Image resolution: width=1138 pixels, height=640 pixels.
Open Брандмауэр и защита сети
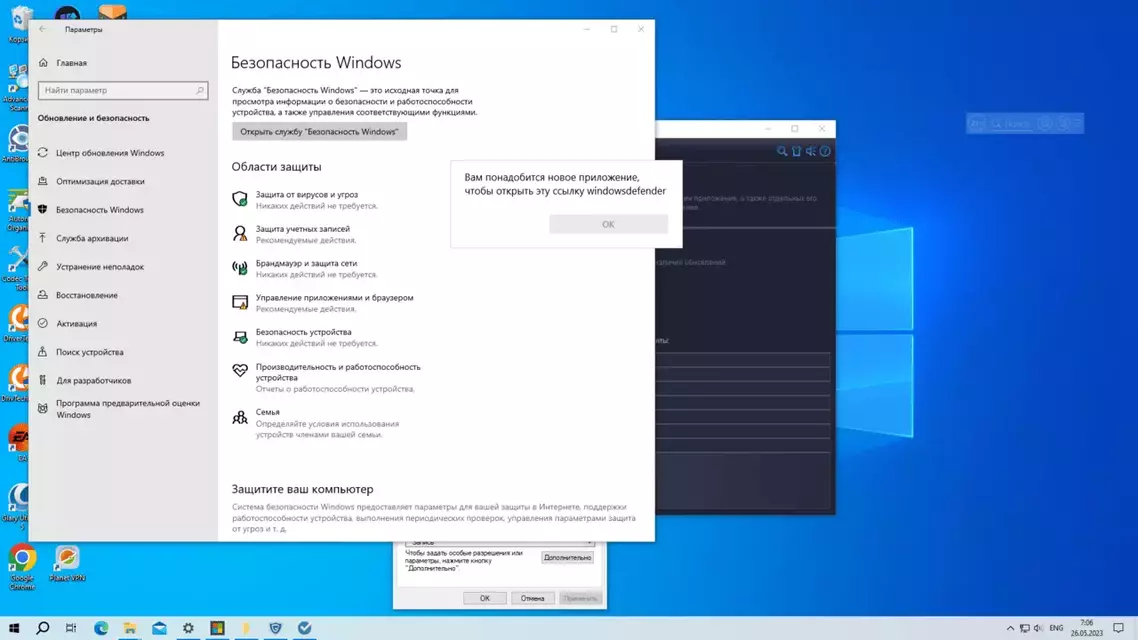pyautogui.click(x=306, y=263)
